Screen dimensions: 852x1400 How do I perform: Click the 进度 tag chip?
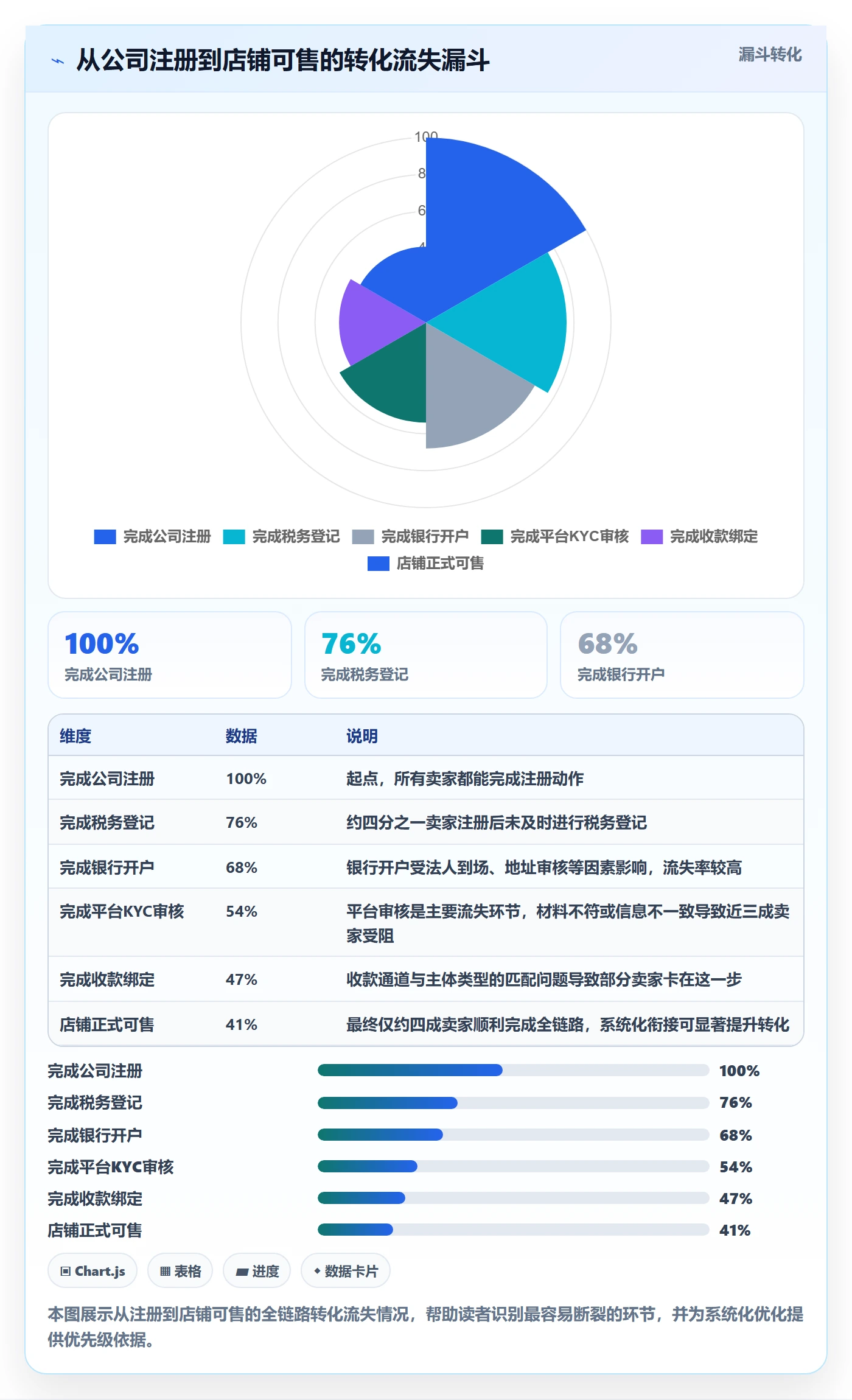[x=257, y=1271]
